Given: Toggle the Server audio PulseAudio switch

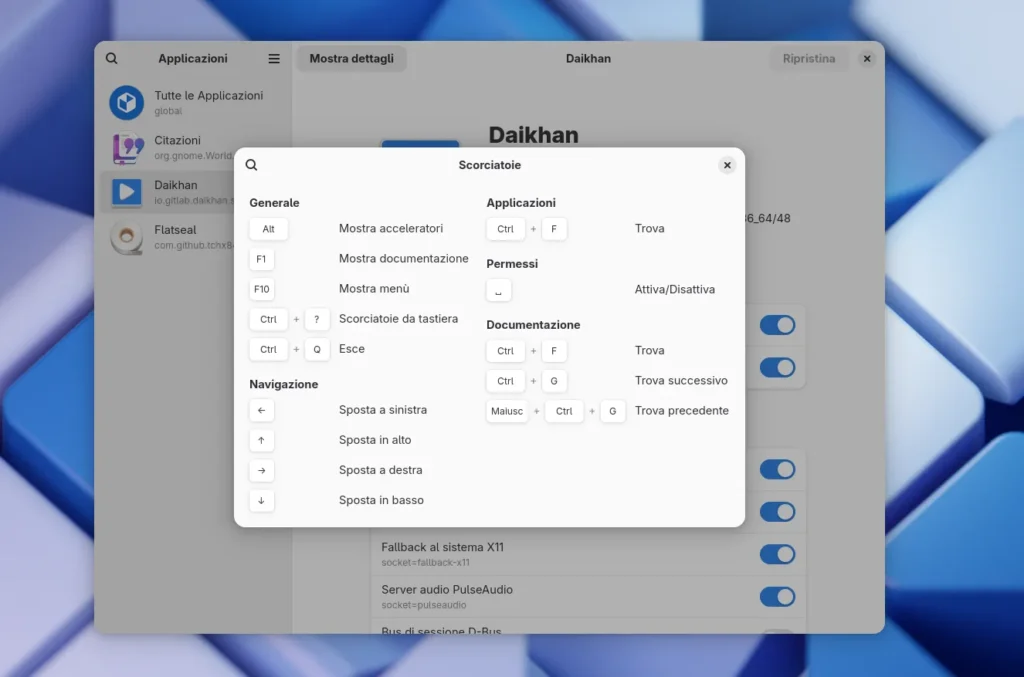Looking at the screenshot, I should (777, 597).
